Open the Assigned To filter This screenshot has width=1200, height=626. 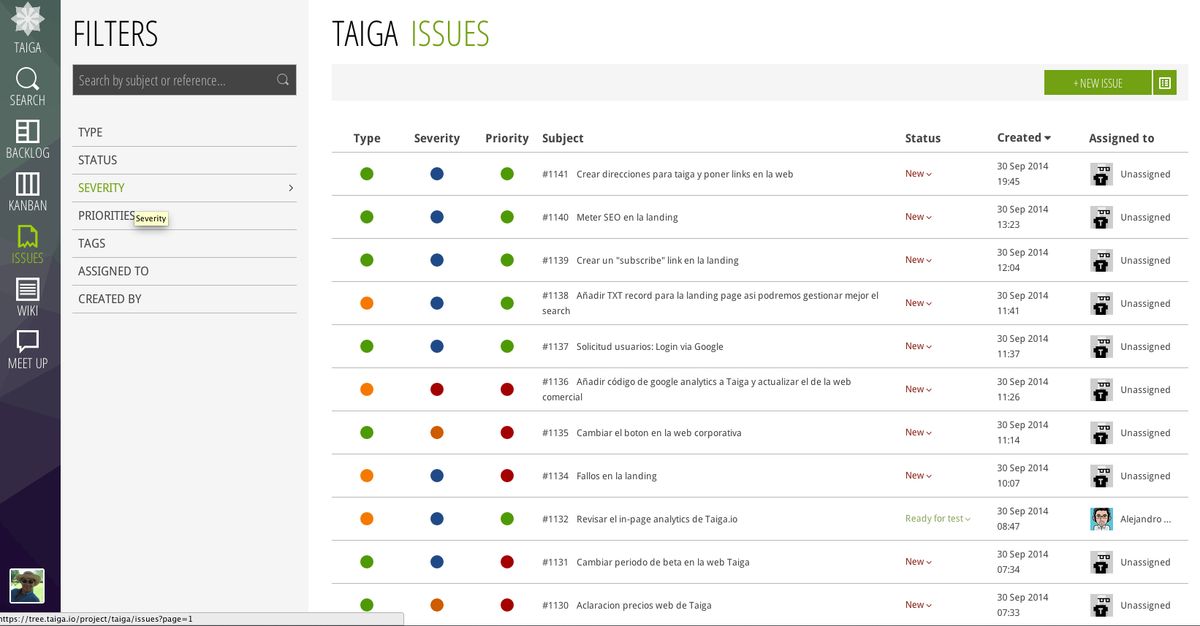click(x=113, y=271)
